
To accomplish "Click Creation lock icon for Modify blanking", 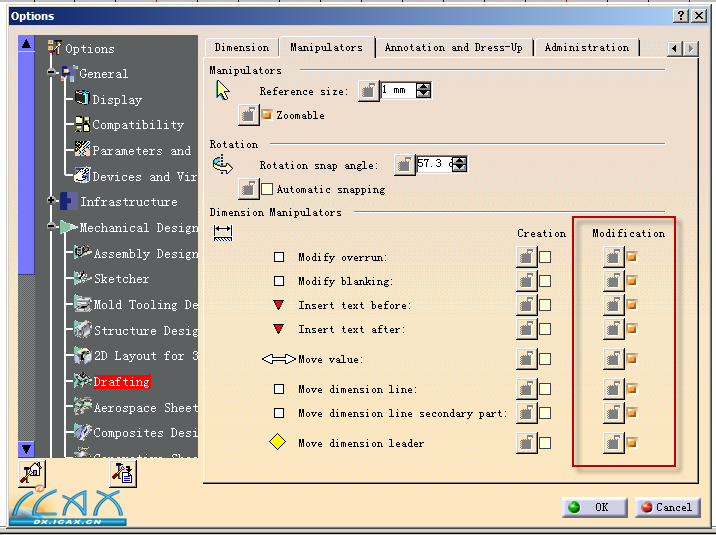I will pos(526,281).
